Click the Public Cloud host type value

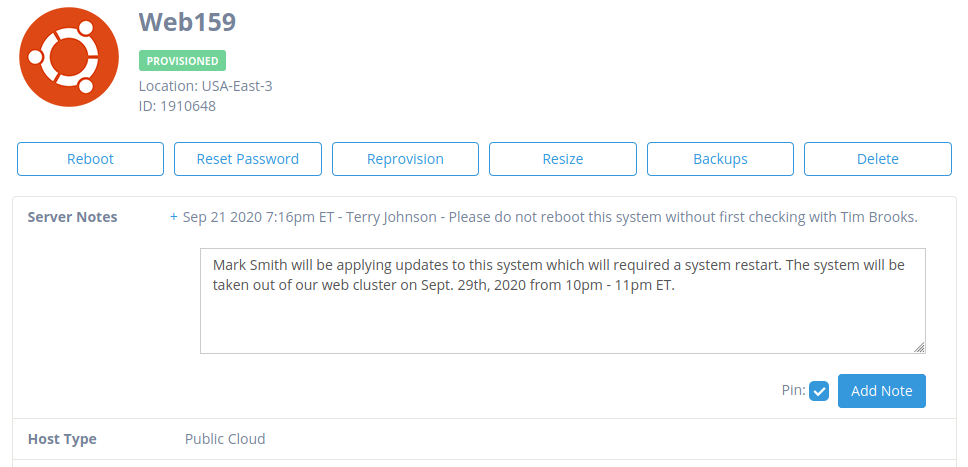point(225,439)
